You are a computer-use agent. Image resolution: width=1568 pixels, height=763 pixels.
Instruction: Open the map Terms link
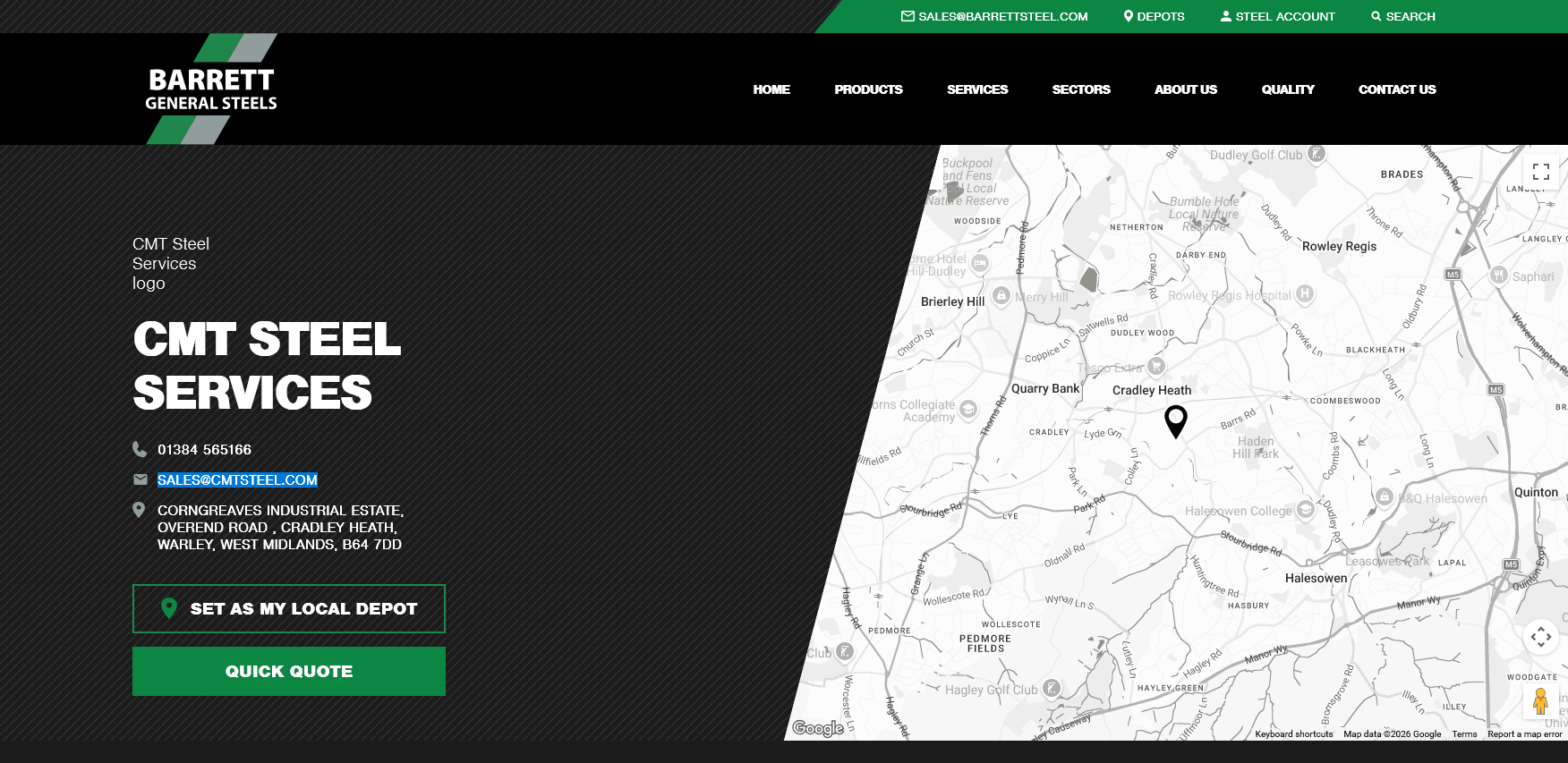click(1464, 734)
